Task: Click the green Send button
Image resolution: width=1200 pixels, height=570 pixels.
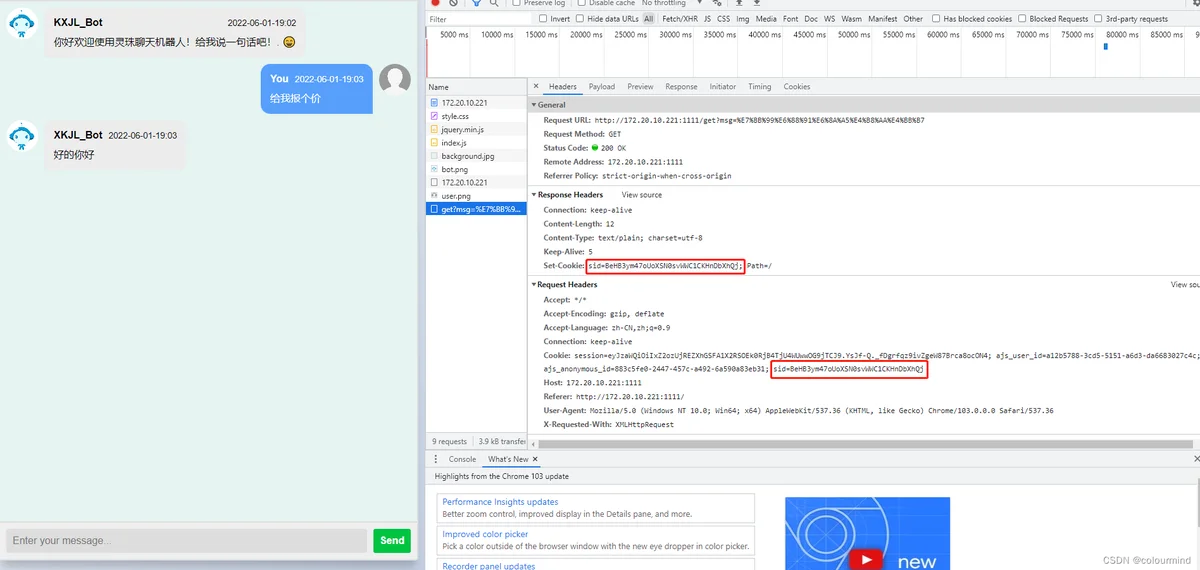Action: coord(392,540)
